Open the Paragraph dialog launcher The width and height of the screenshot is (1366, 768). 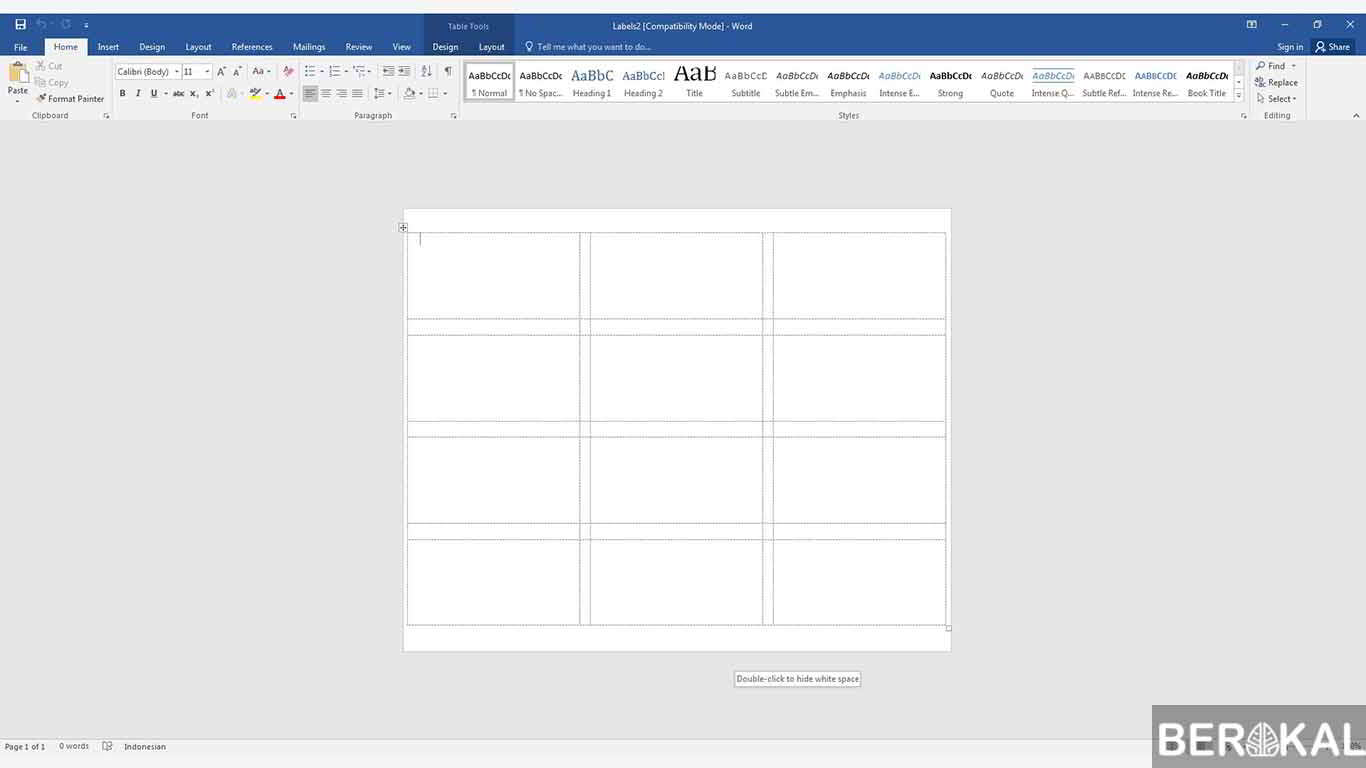tap(453, 116)
